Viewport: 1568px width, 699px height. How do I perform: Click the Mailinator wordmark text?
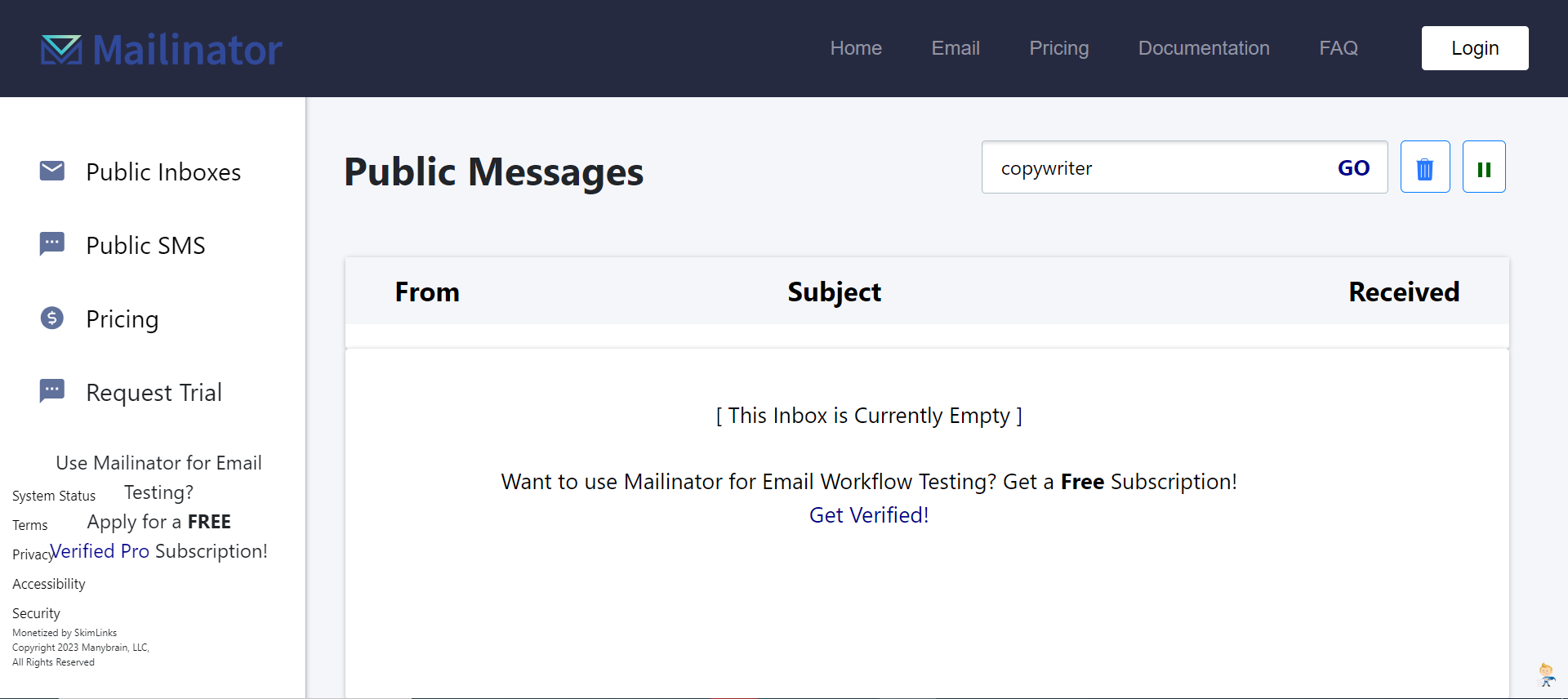(x=187, y=50)
